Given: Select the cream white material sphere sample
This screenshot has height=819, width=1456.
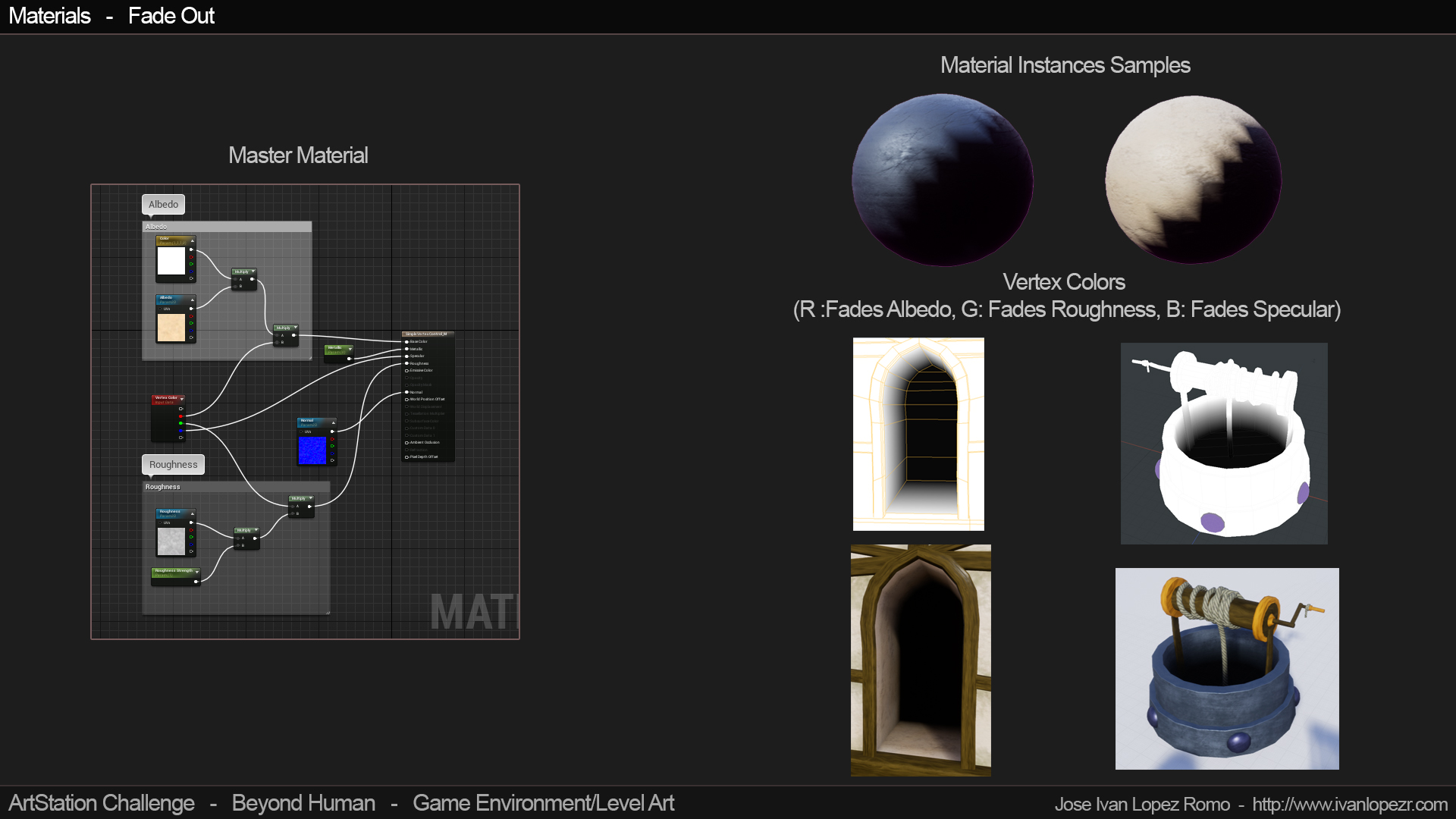Looking at the screenshot, I should tap(1193, 180).
